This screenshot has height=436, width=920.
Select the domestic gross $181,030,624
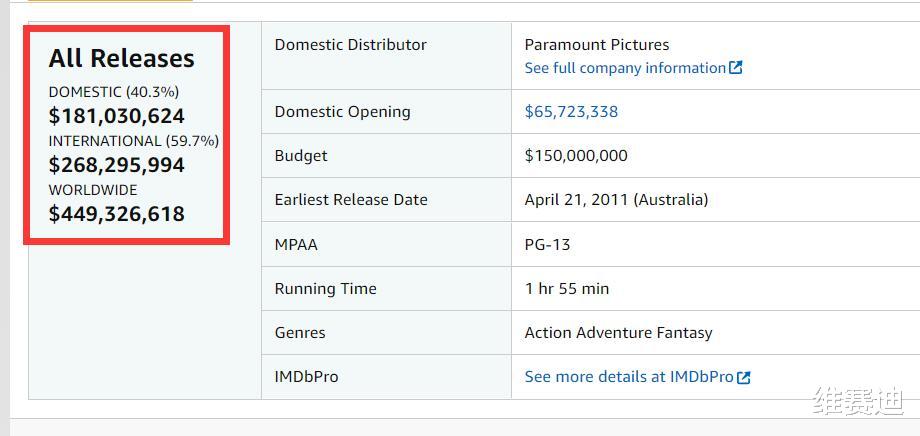116,116
